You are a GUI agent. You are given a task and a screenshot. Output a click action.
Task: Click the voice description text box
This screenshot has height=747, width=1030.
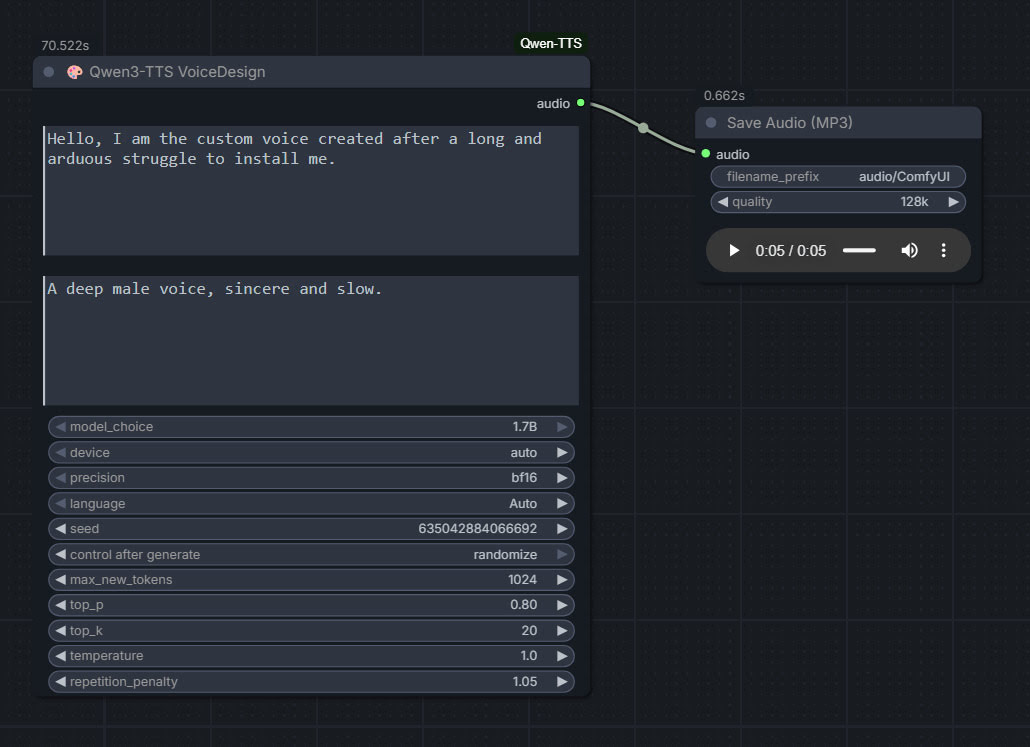311,340
